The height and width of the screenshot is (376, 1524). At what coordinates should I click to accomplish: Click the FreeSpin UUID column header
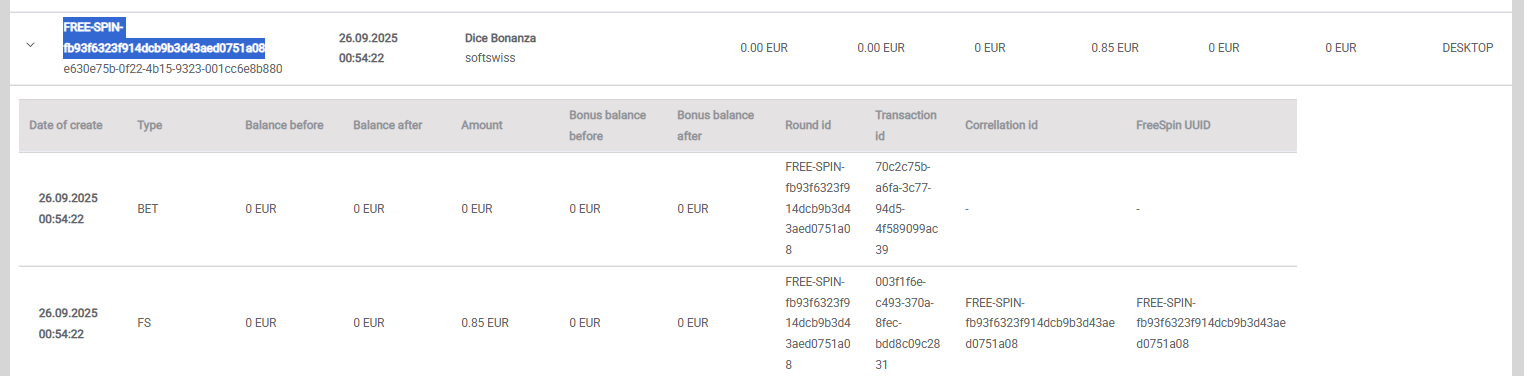(x=1176, y=125)
